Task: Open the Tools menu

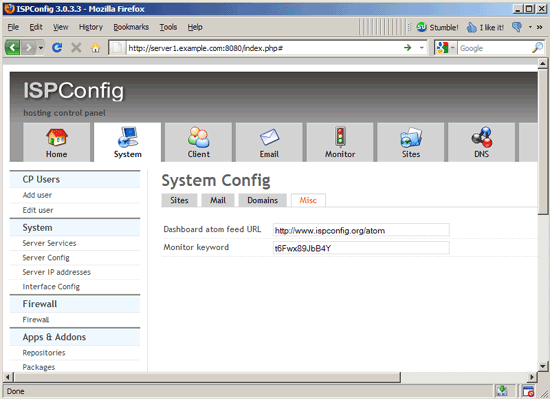Action: tap(168, 27)
